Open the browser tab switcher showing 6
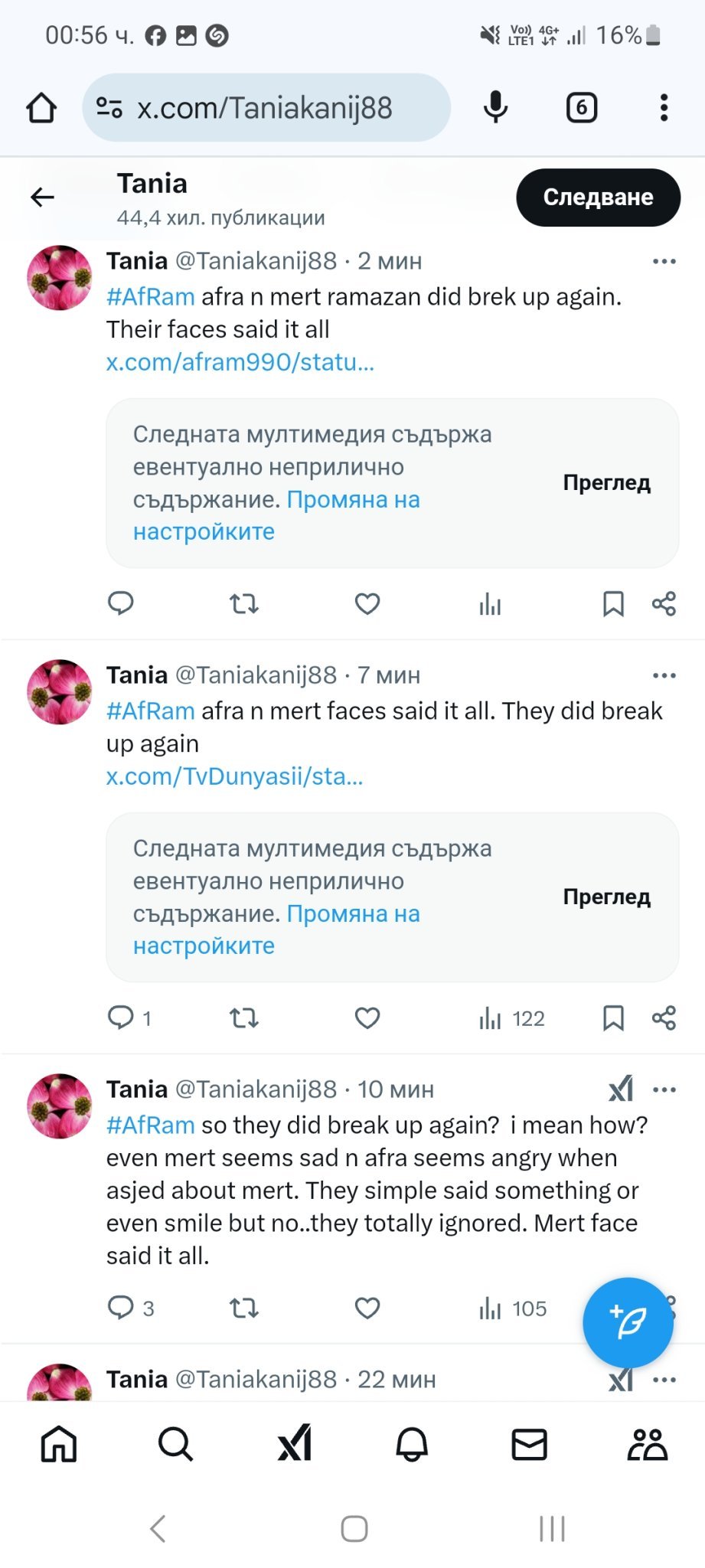 point(581,108)
